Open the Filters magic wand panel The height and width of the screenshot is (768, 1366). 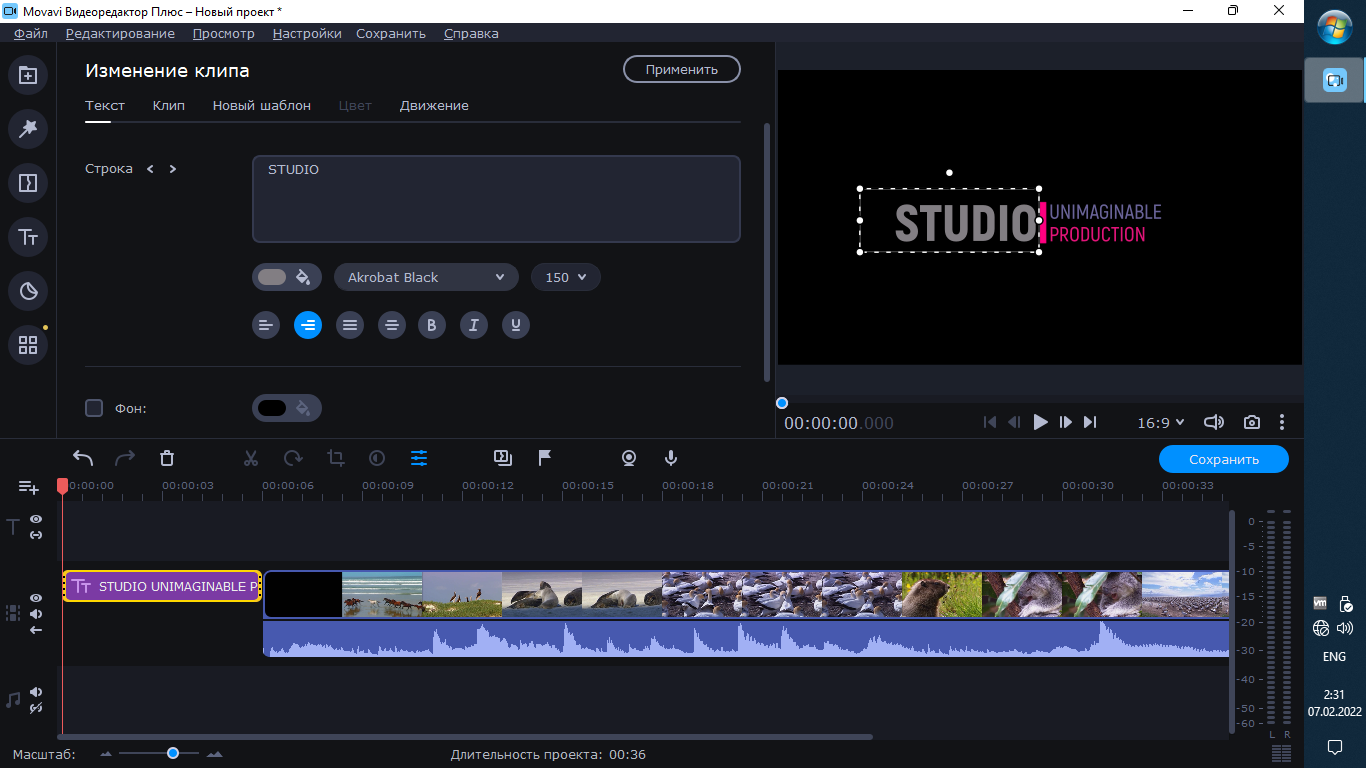[28, 129]
